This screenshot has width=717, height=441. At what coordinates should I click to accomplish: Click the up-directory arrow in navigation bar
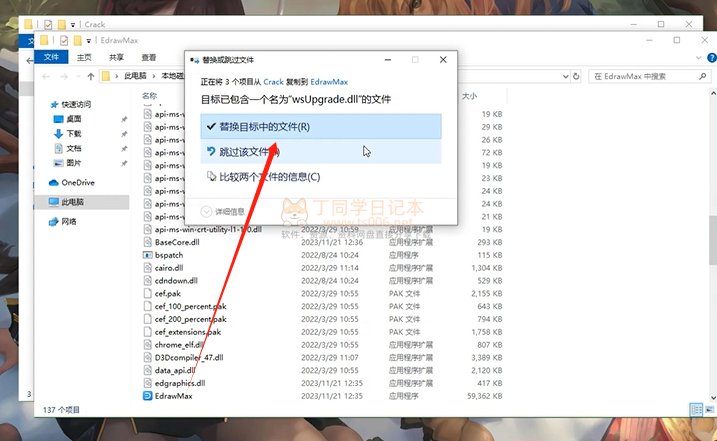[91, 76]
